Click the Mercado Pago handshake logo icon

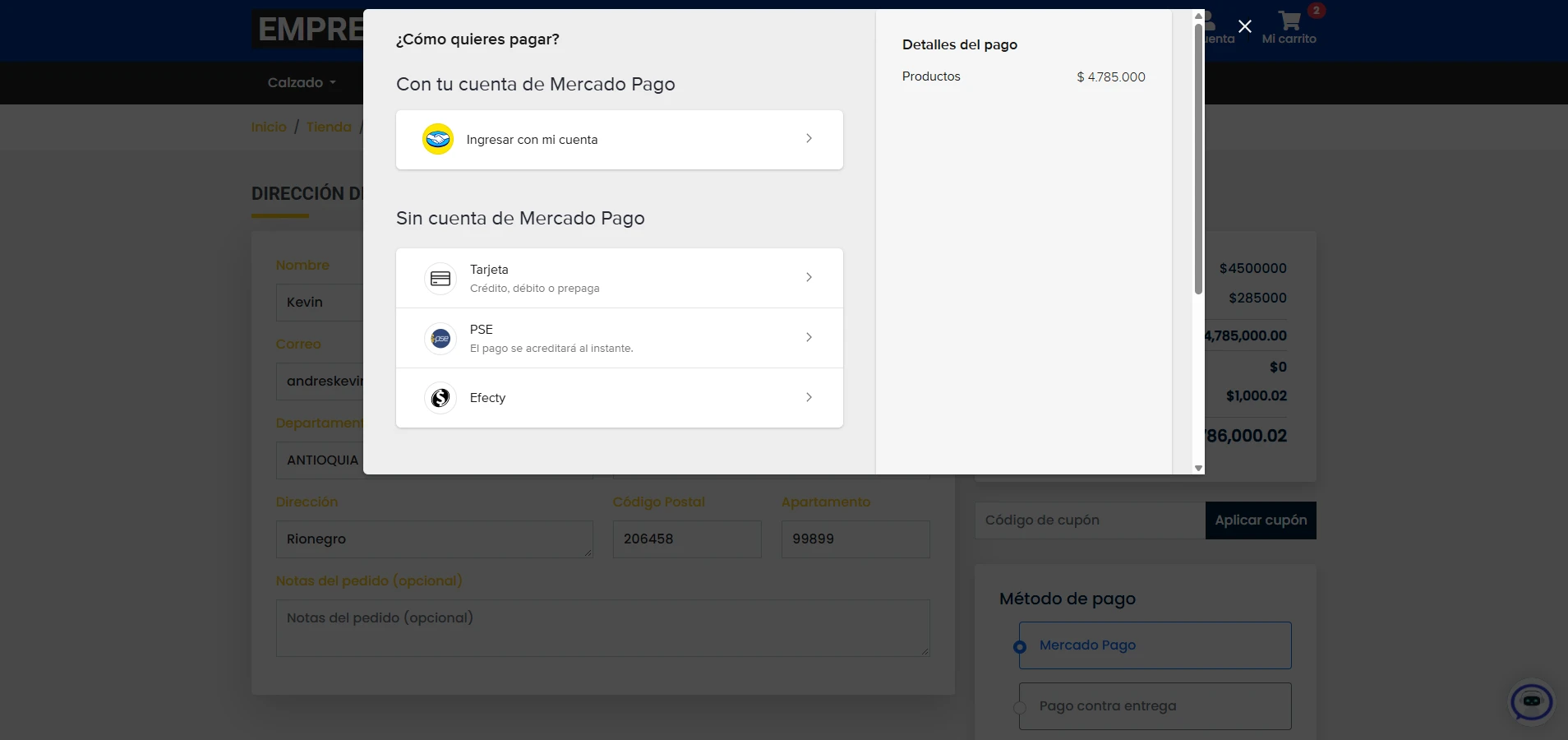point(438,139)
